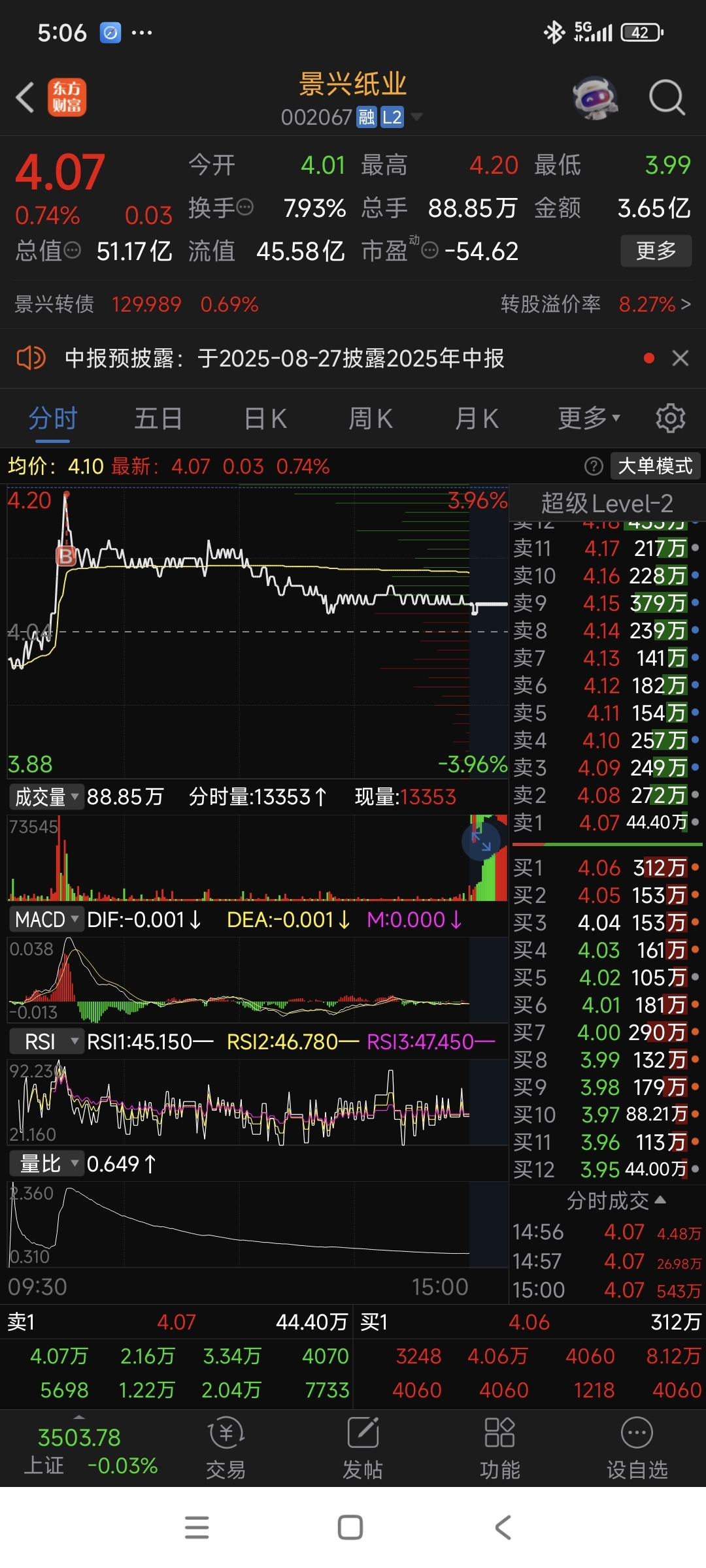Collapse the 分时成交 section arrow
This screenshot has height=1568, width=706.
(x=660, y=1200)
